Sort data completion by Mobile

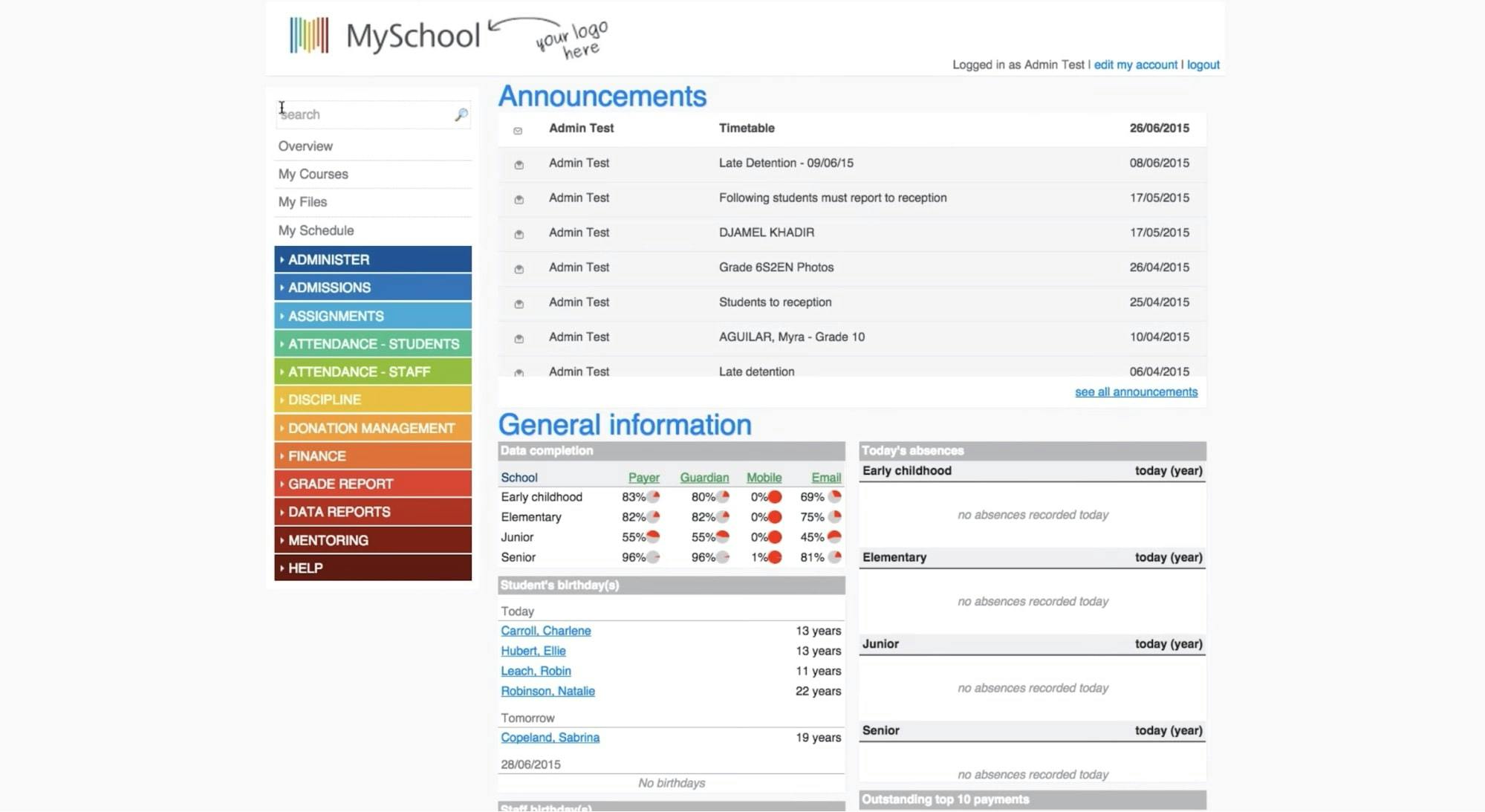[764, 478]
